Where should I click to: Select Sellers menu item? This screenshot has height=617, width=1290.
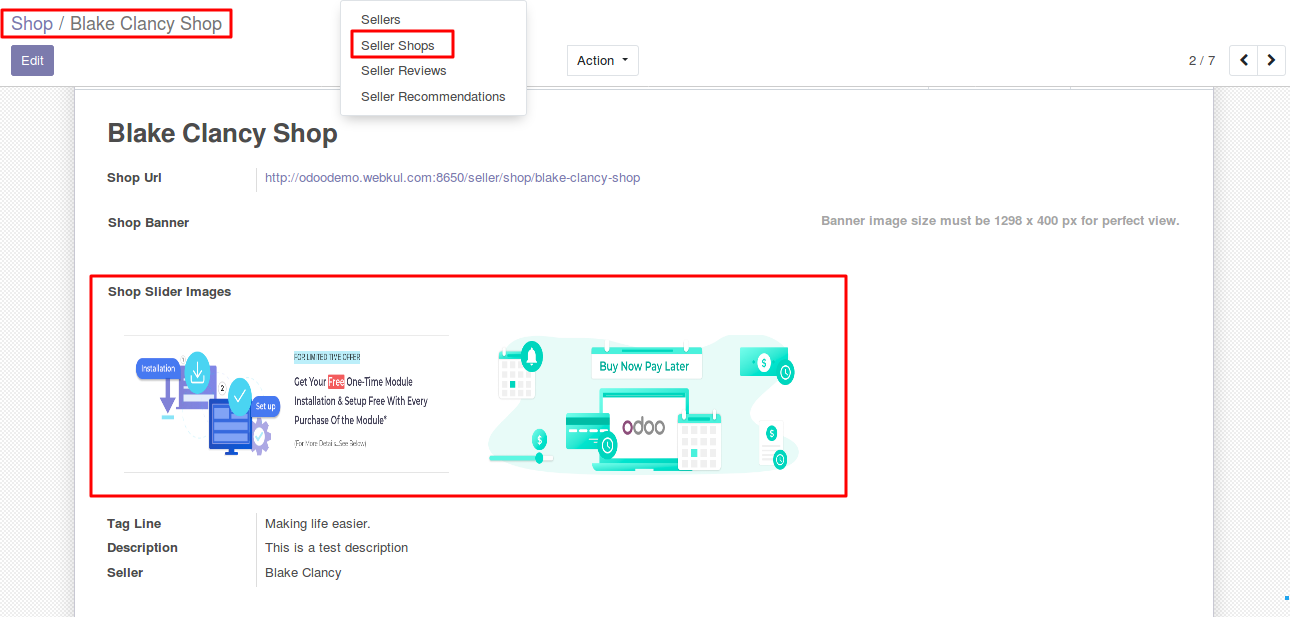tap(380, 20)
